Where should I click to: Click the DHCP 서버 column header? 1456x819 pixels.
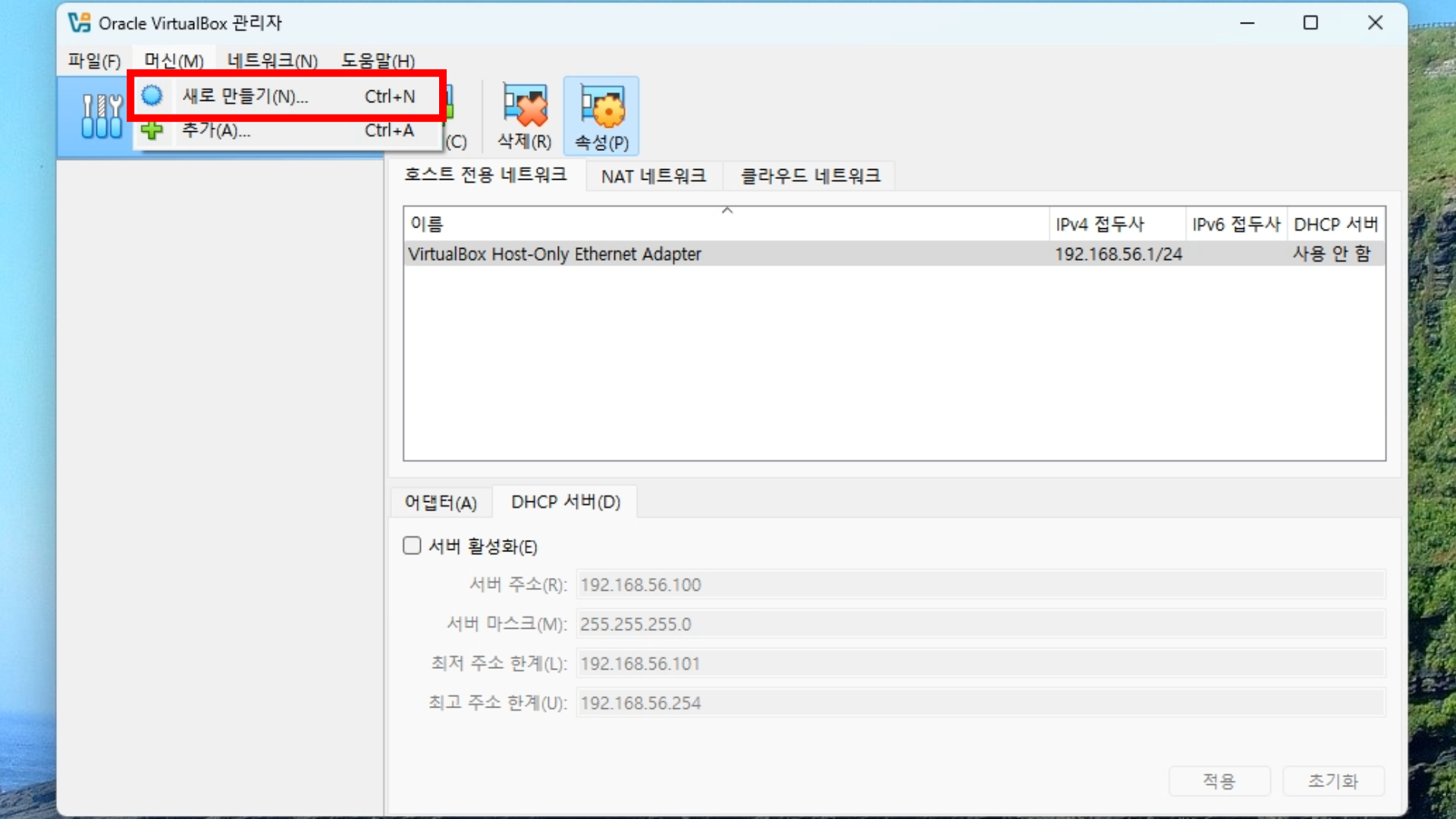click(x=1335, y=224)
